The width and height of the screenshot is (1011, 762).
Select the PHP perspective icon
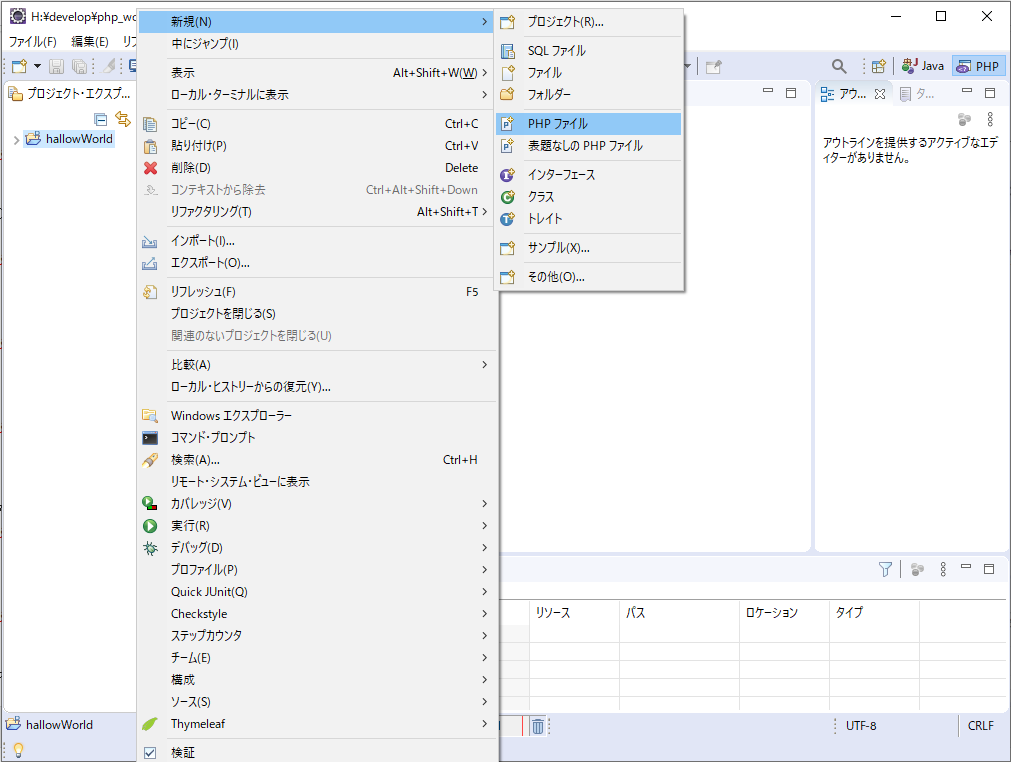(x=977, y=65)
